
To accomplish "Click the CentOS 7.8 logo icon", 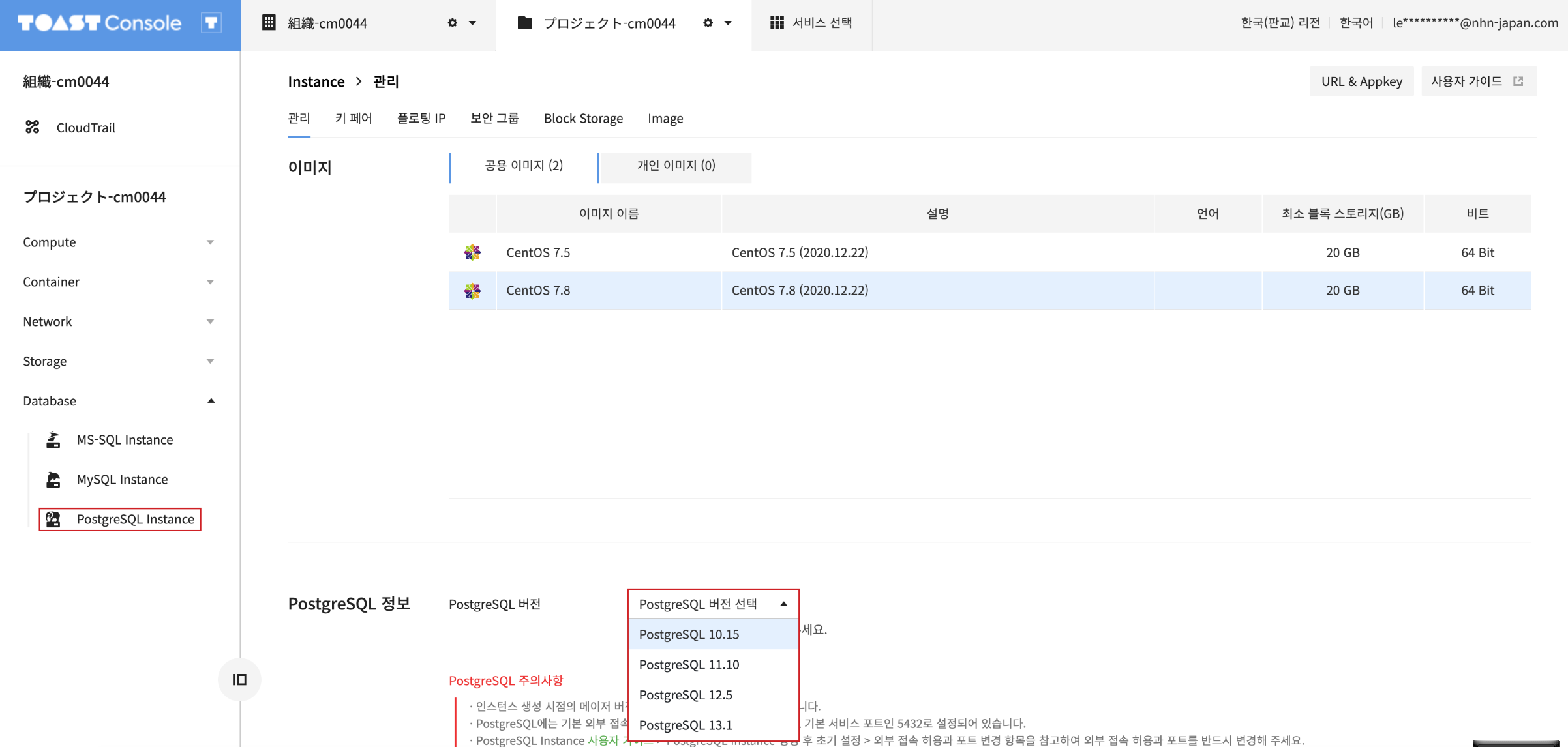I will (472, 291).
